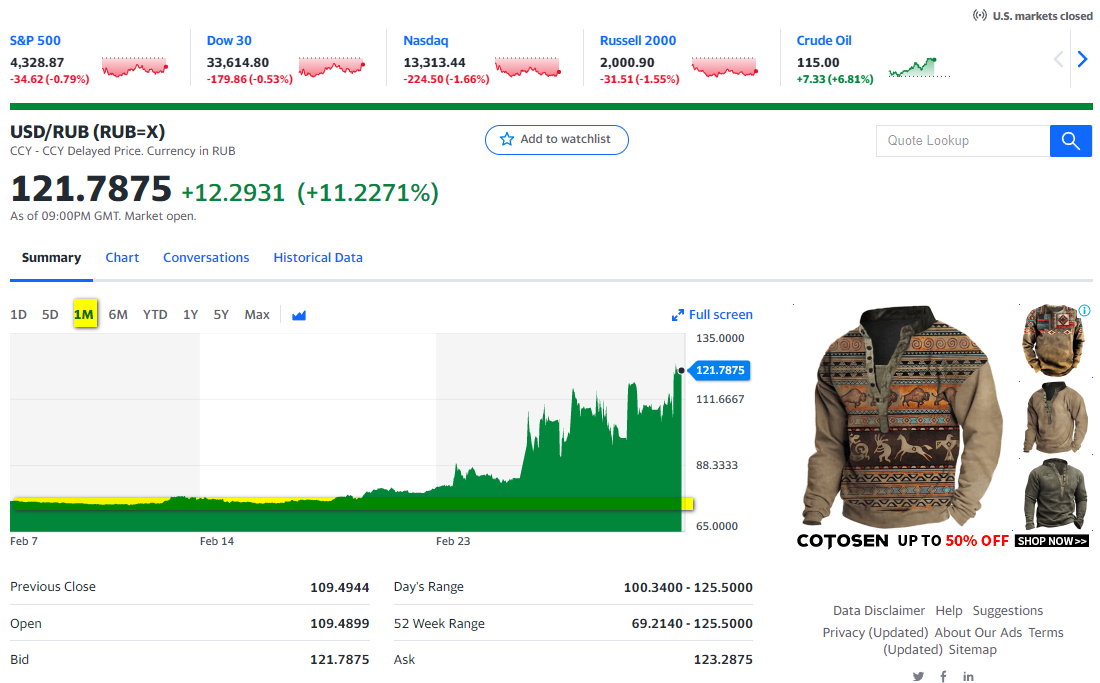Open the Terms footer link
This screenshot has height=683, width=1100.
1046,633
